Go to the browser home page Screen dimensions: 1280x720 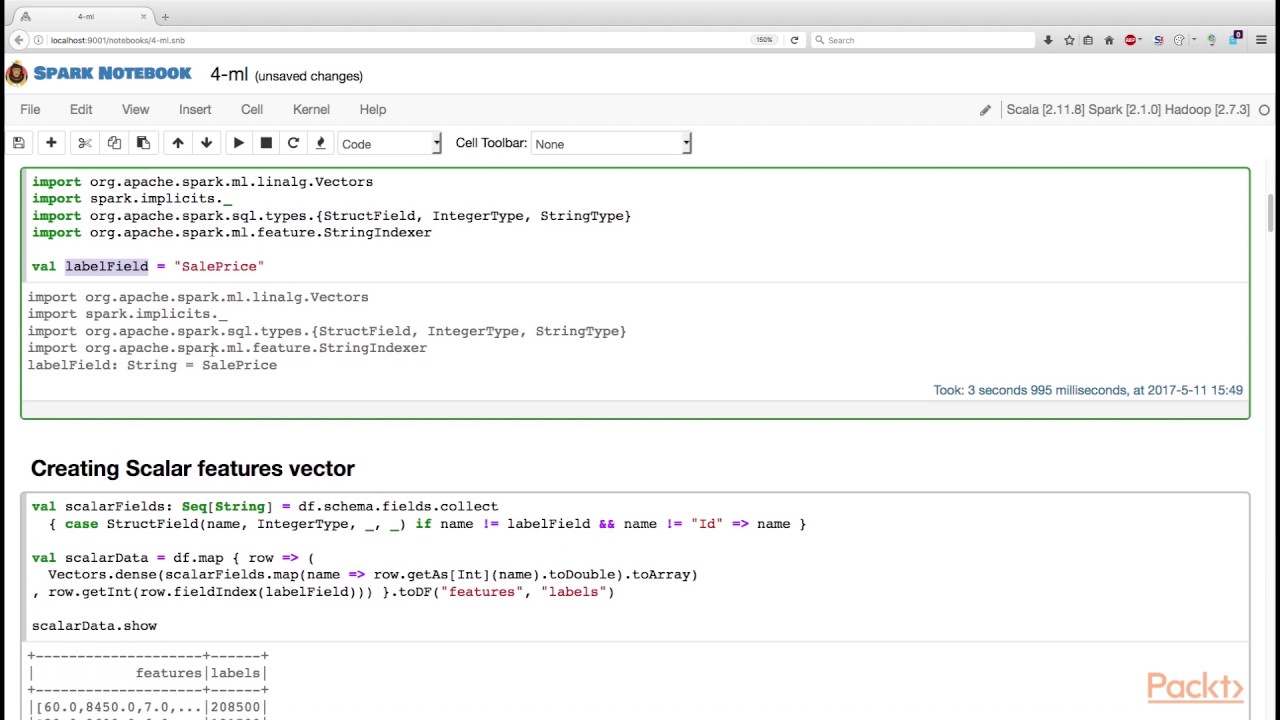click(1109, 40)
